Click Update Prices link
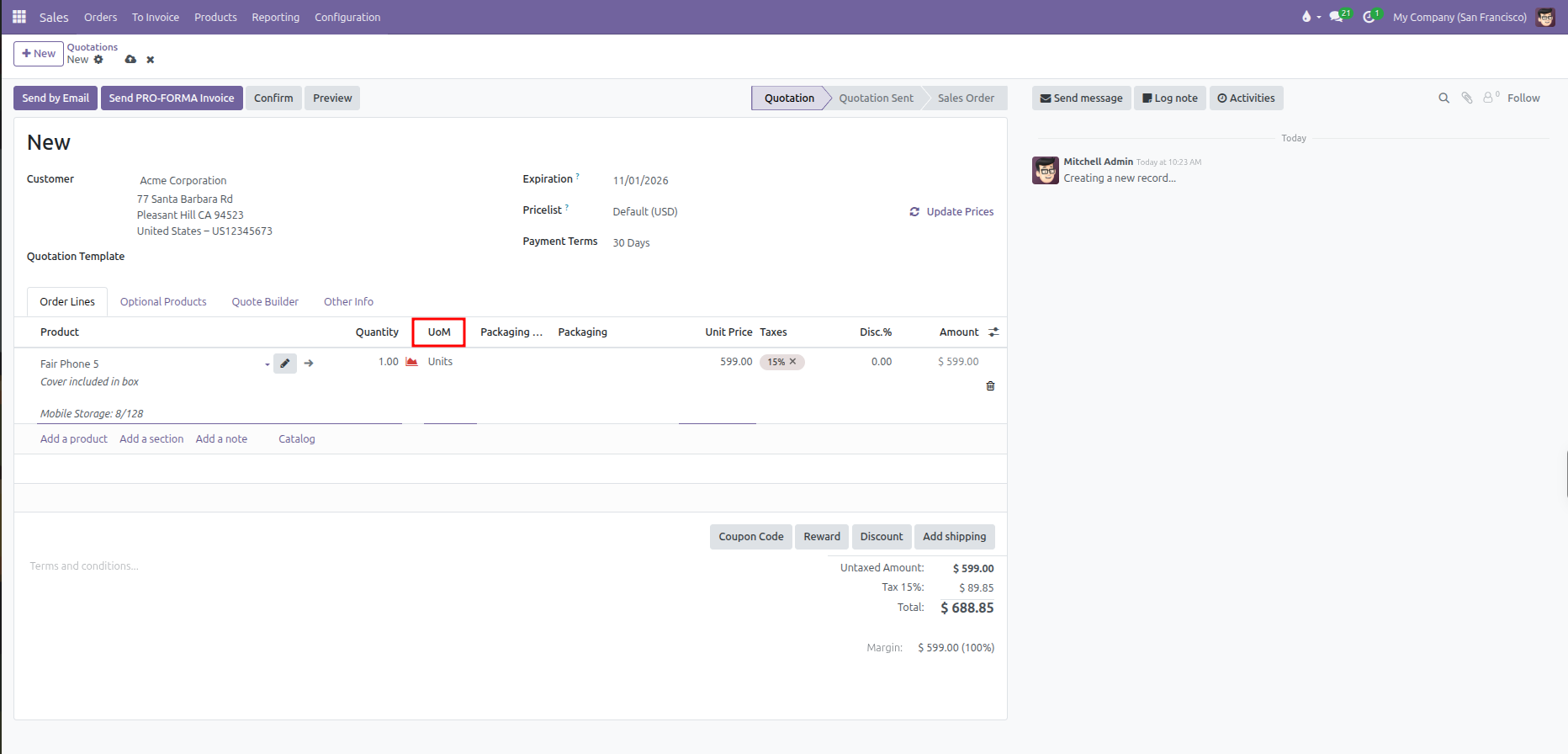 951,212
